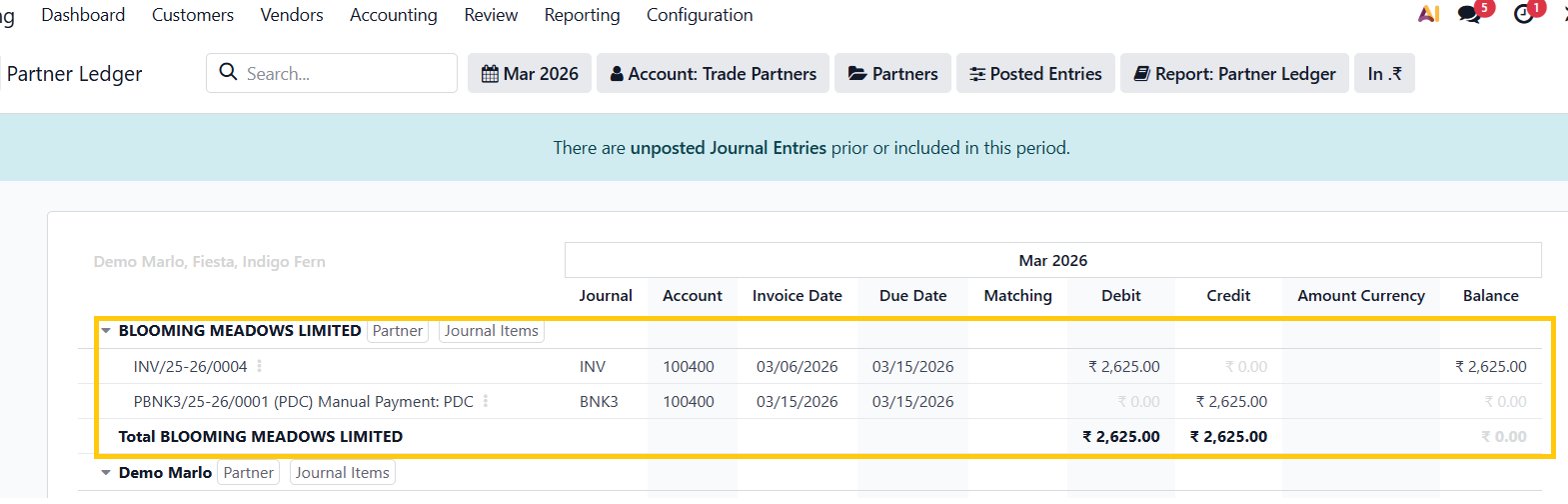1568x504 pixels.
Task: Collapse the BLOOMING MEADOWS LIMITED group
Action: [106, 331]
